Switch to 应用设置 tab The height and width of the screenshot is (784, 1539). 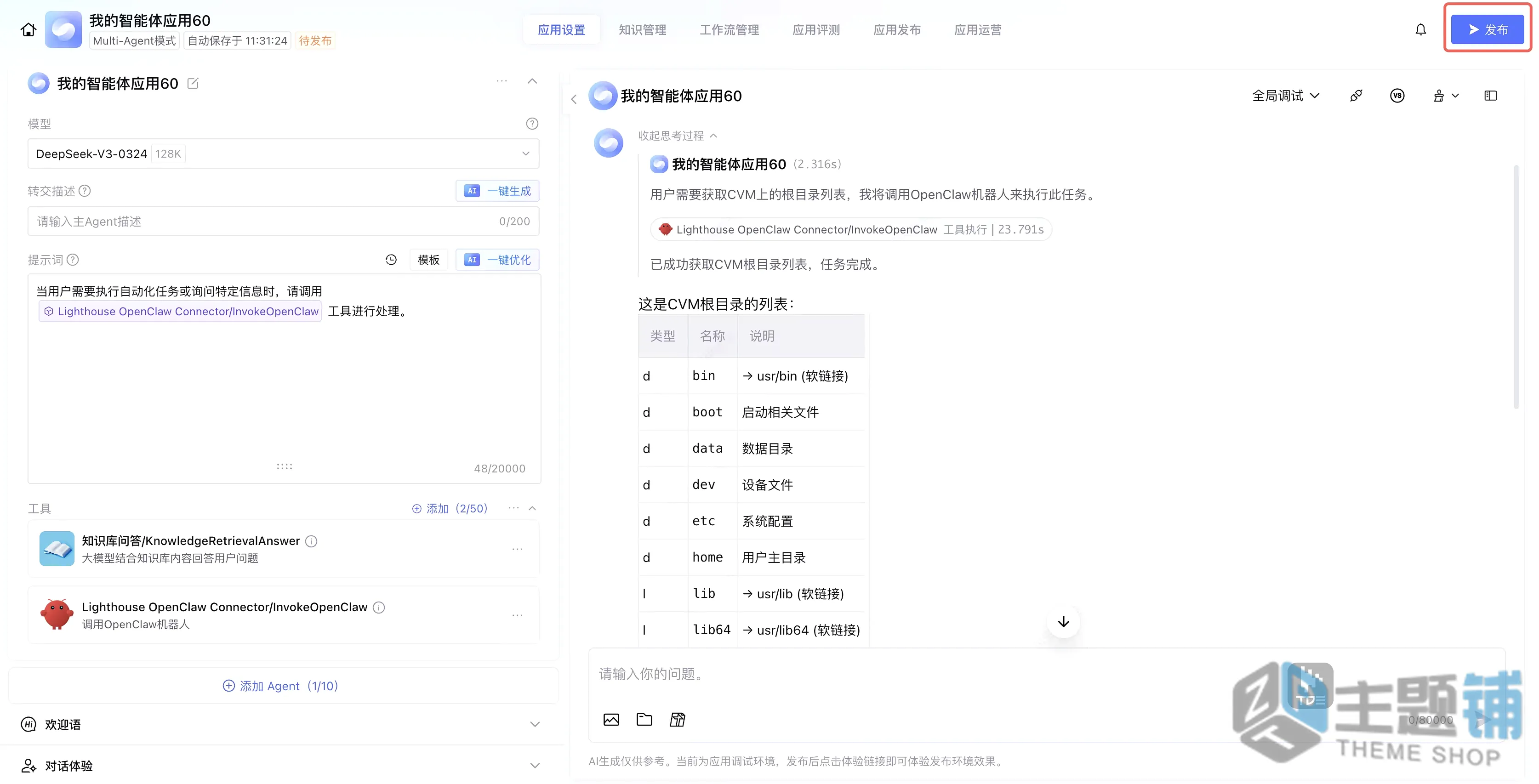(x=562, y=30)
